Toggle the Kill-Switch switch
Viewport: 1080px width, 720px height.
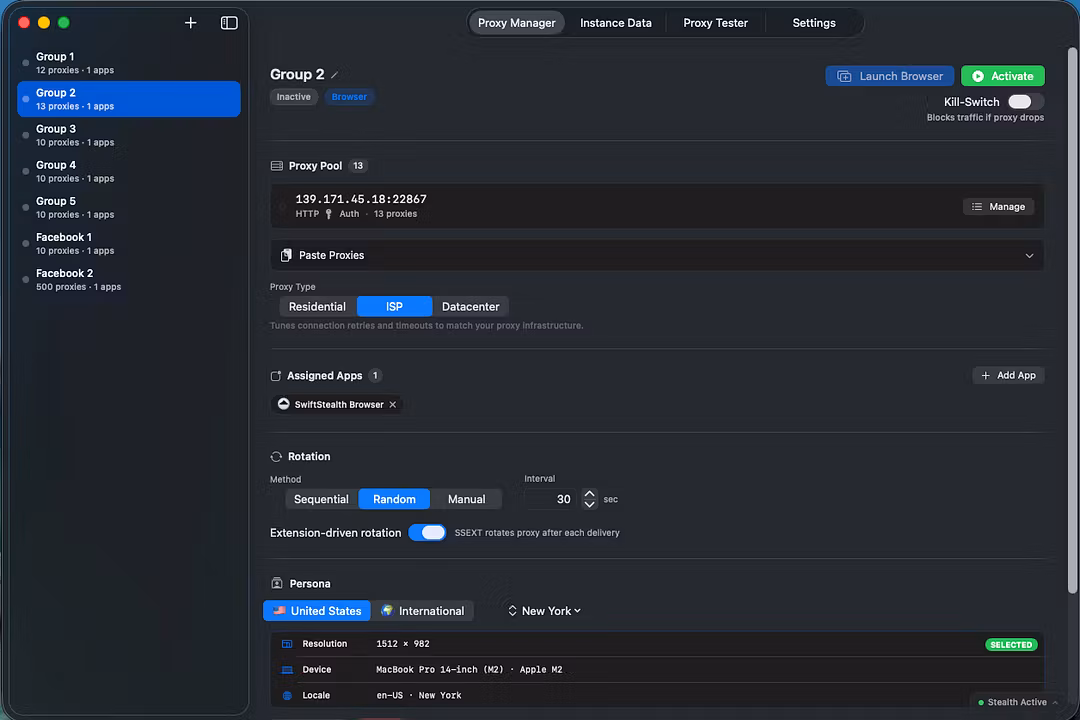[1025, 102]
